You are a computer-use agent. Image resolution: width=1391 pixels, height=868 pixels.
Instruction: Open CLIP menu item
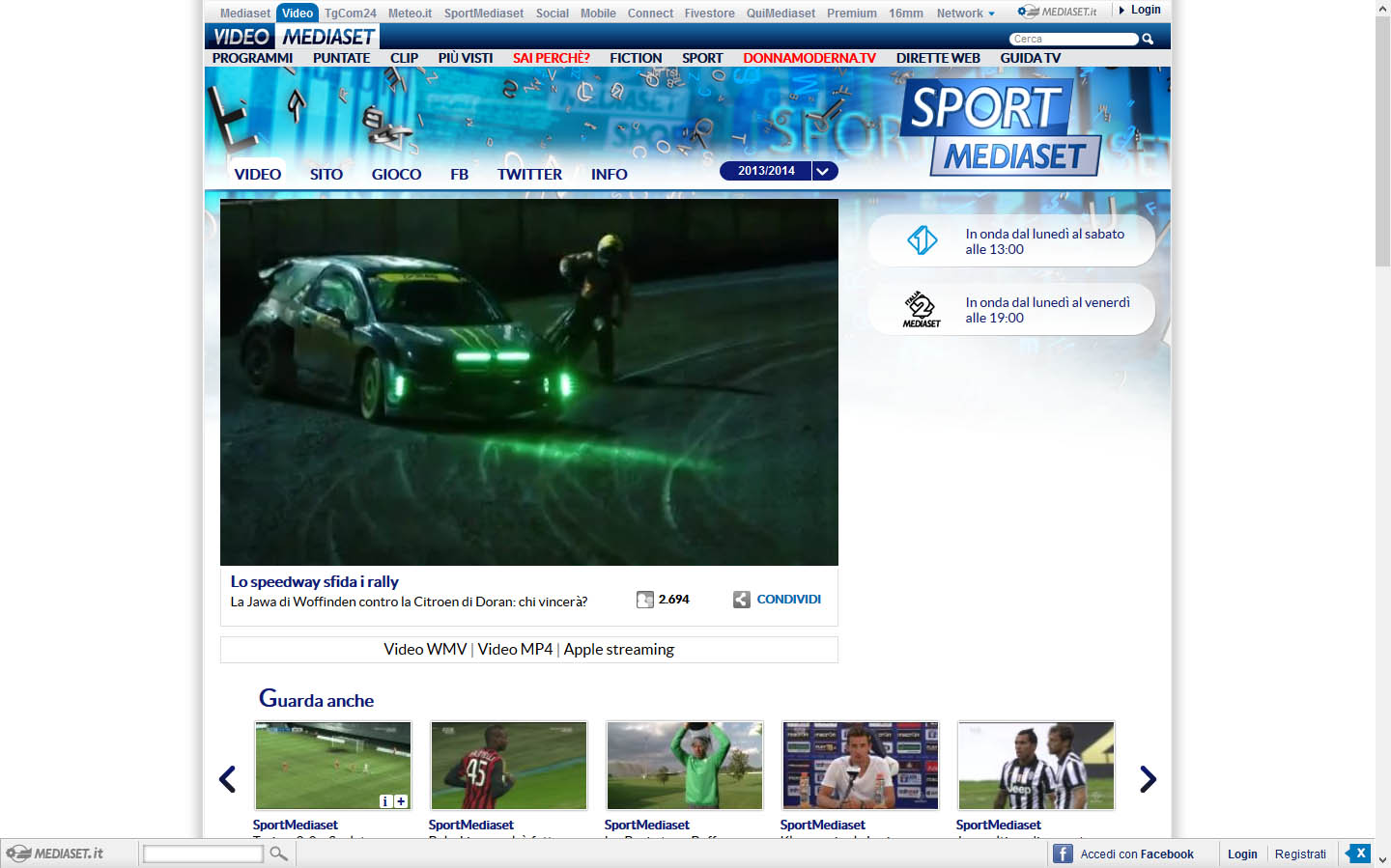coord(404,58)
